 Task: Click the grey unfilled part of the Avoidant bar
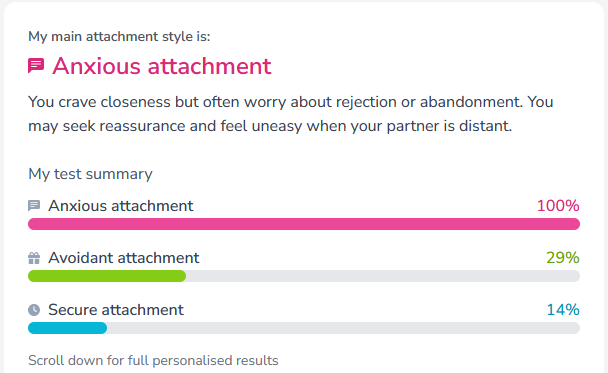tap(383, 276)
